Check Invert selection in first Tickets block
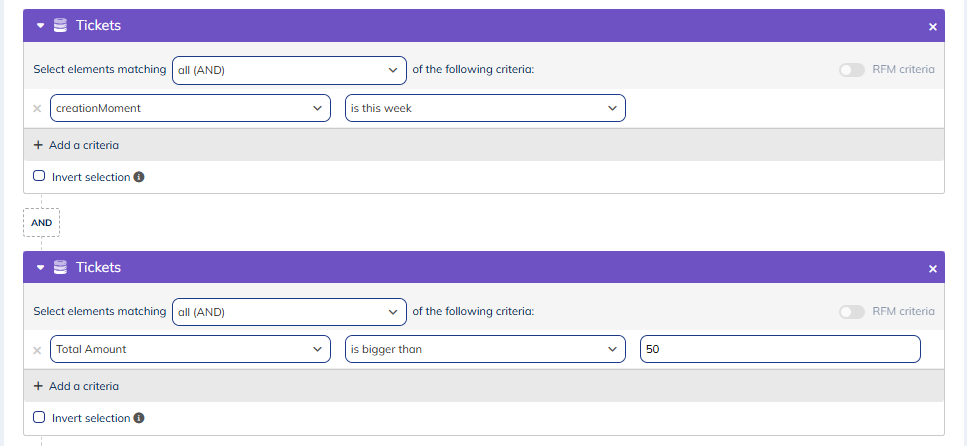 (x=39, y=176)
